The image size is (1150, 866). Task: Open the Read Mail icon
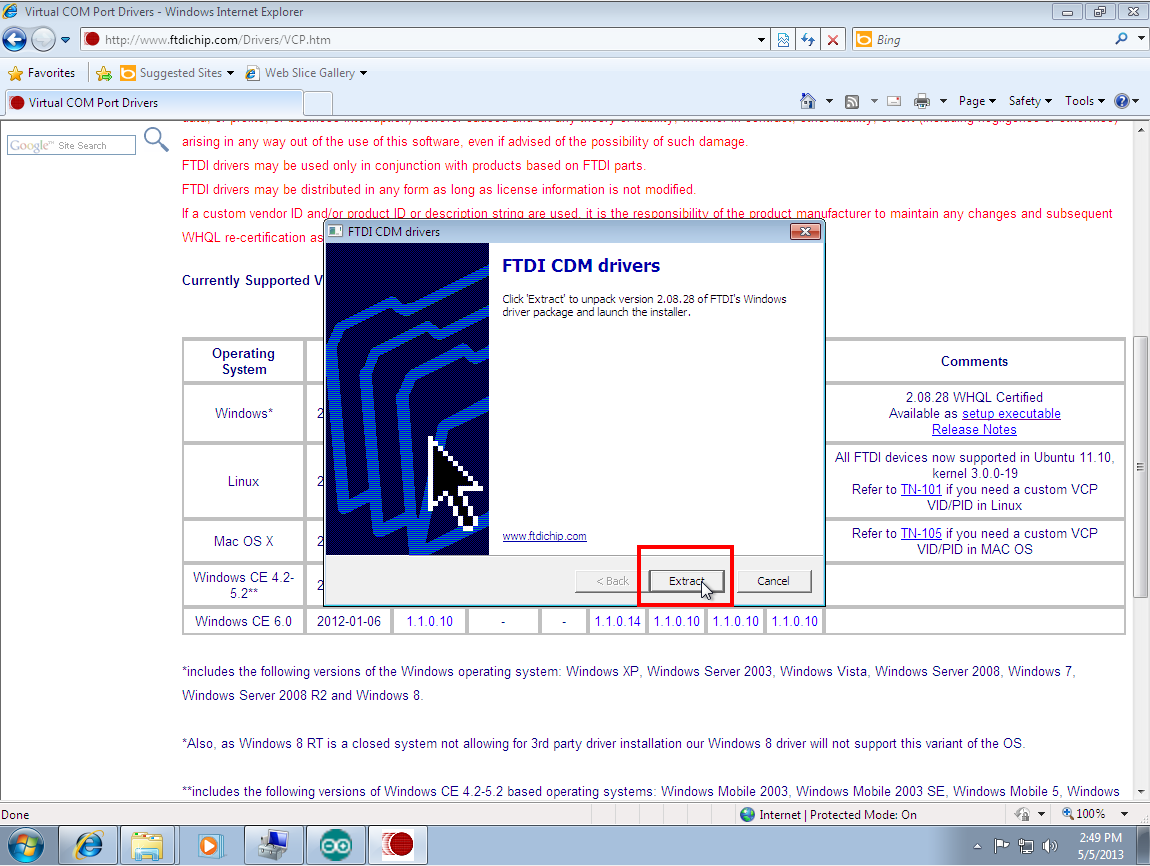[893, 100]
